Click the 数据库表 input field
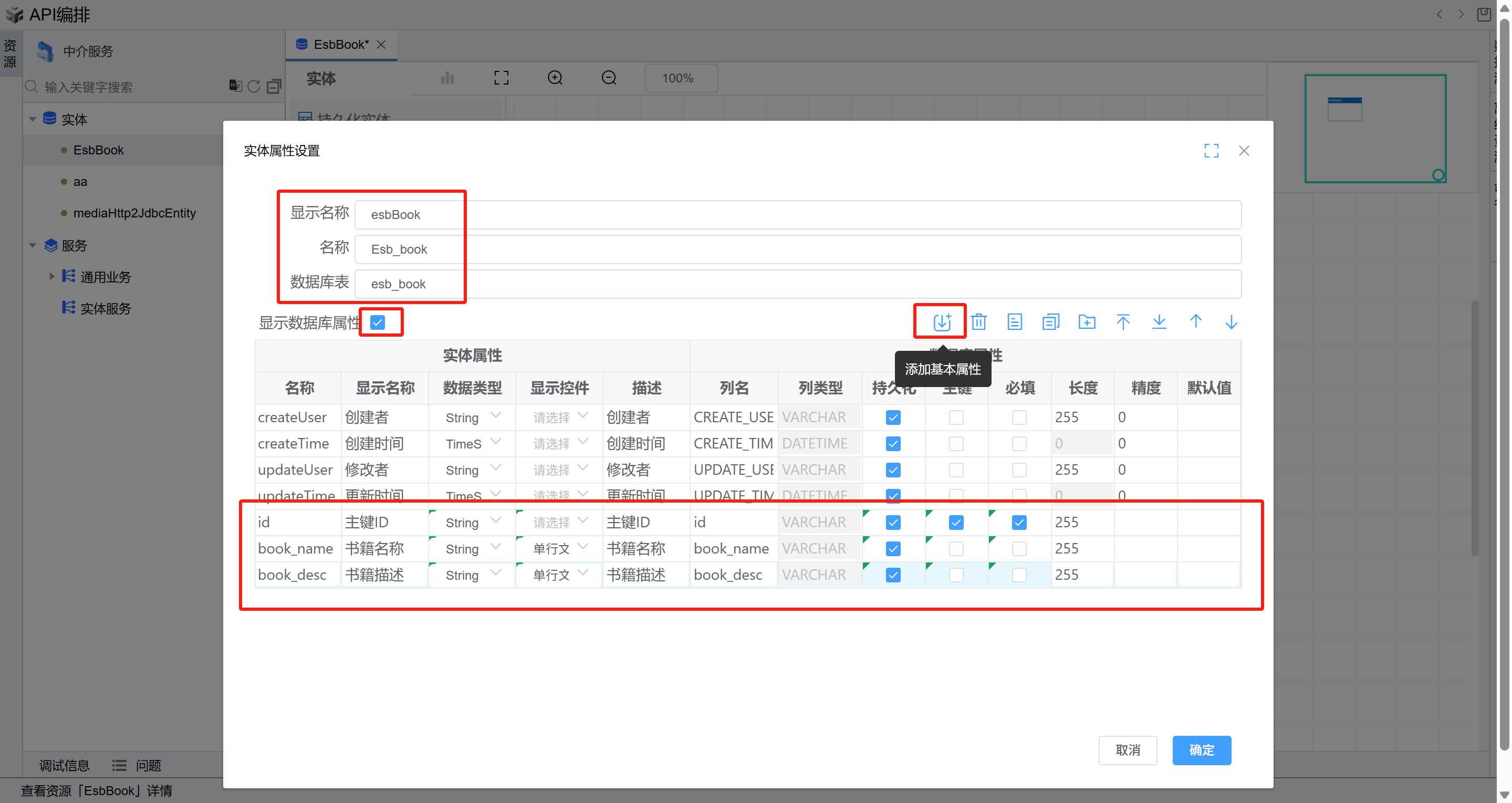Image resolution: width=1512 pixels, height=803 pixels. click(797, 284)
